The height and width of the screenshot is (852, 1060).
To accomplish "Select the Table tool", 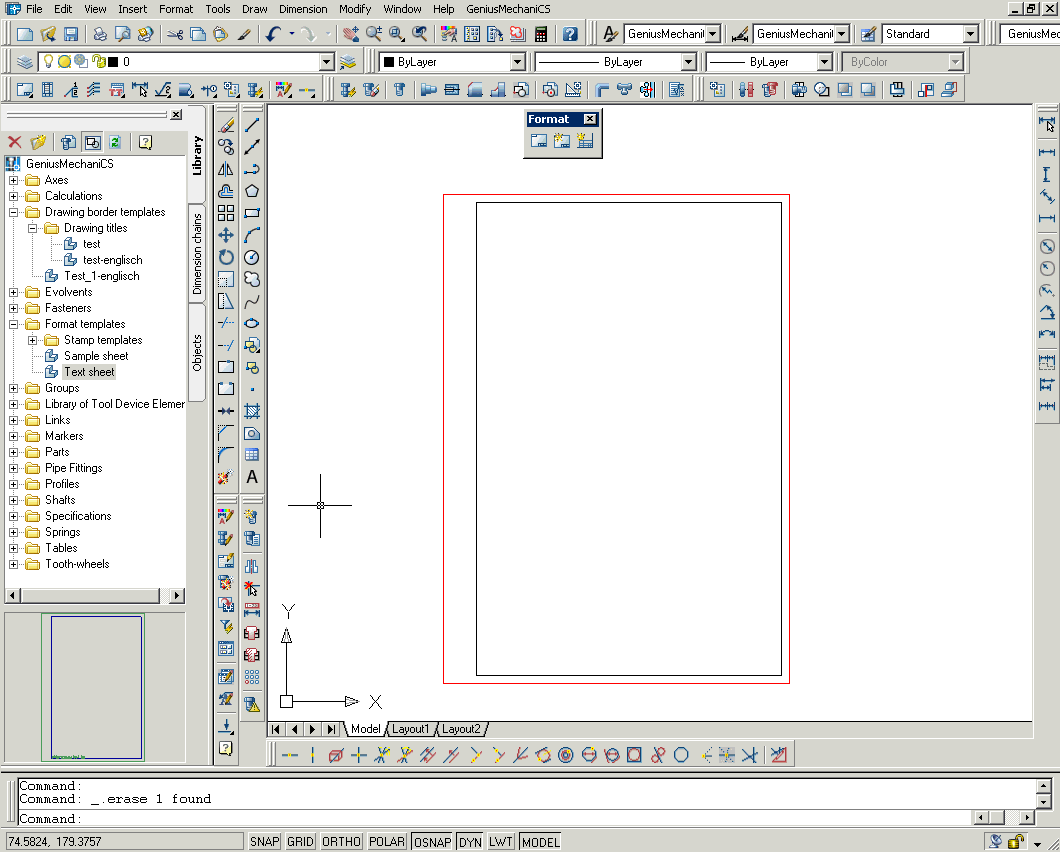I will (251, 455).
